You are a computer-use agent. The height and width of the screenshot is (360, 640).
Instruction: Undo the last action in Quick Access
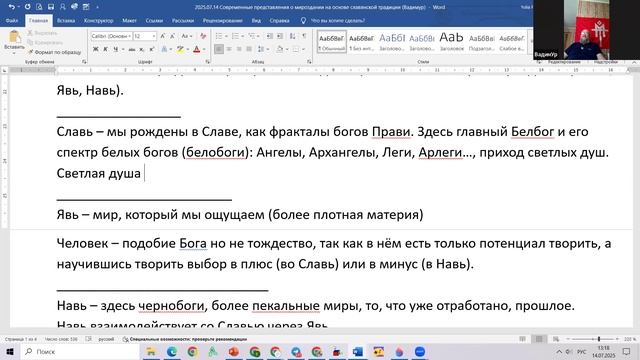point(11,7)
